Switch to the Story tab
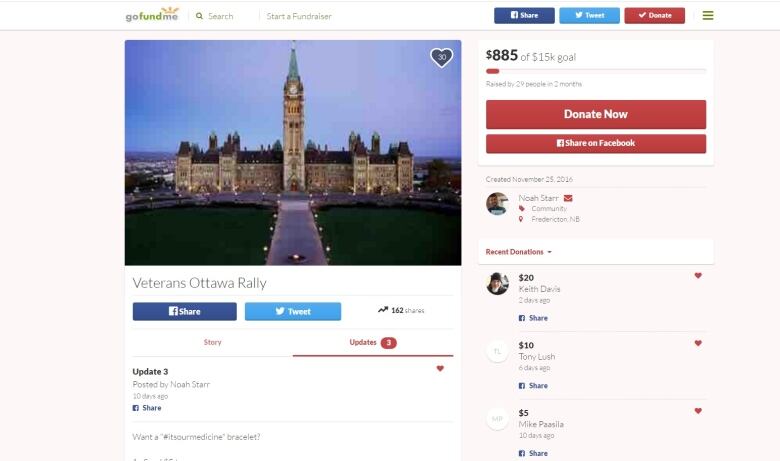780x461 pixels. 212,342
